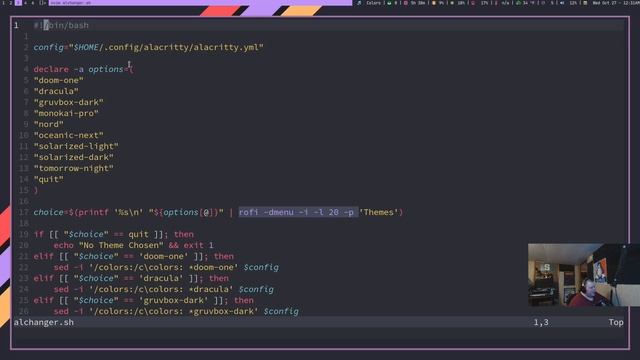Click "nord" in the options array
Viewport: 640px width, 360px height.
49,124
